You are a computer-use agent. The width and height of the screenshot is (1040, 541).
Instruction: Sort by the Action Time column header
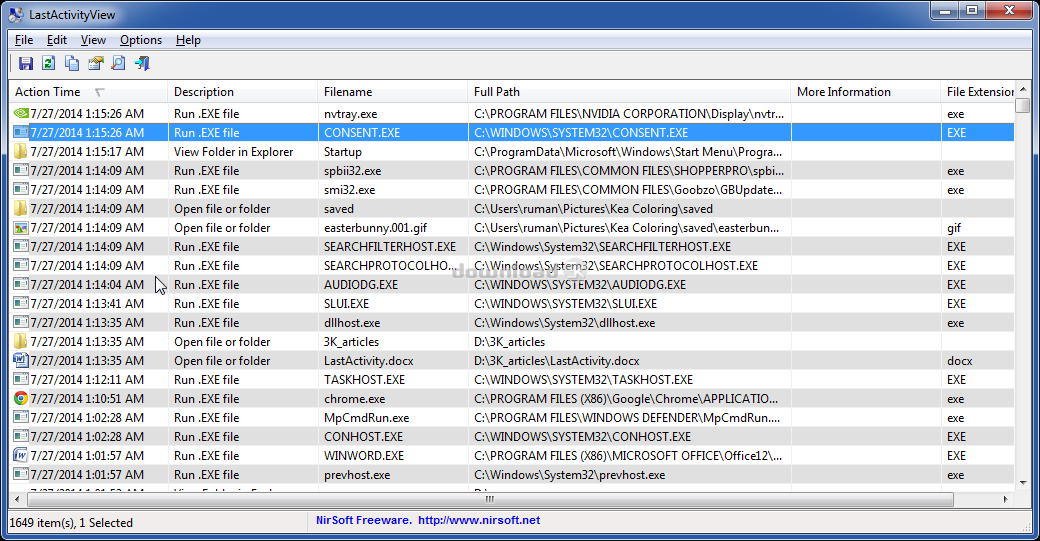[x=88, y=91]
